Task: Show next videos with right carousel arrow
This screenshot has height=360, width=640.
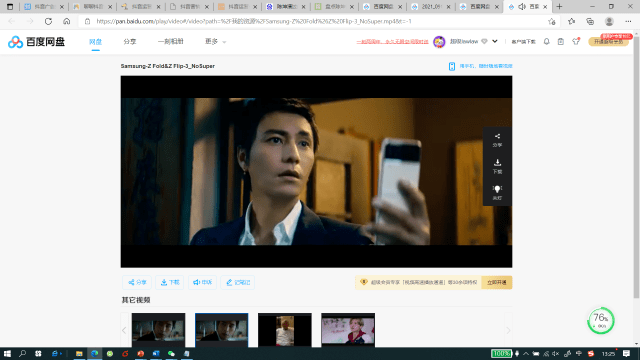Action: tap(508, 330)
